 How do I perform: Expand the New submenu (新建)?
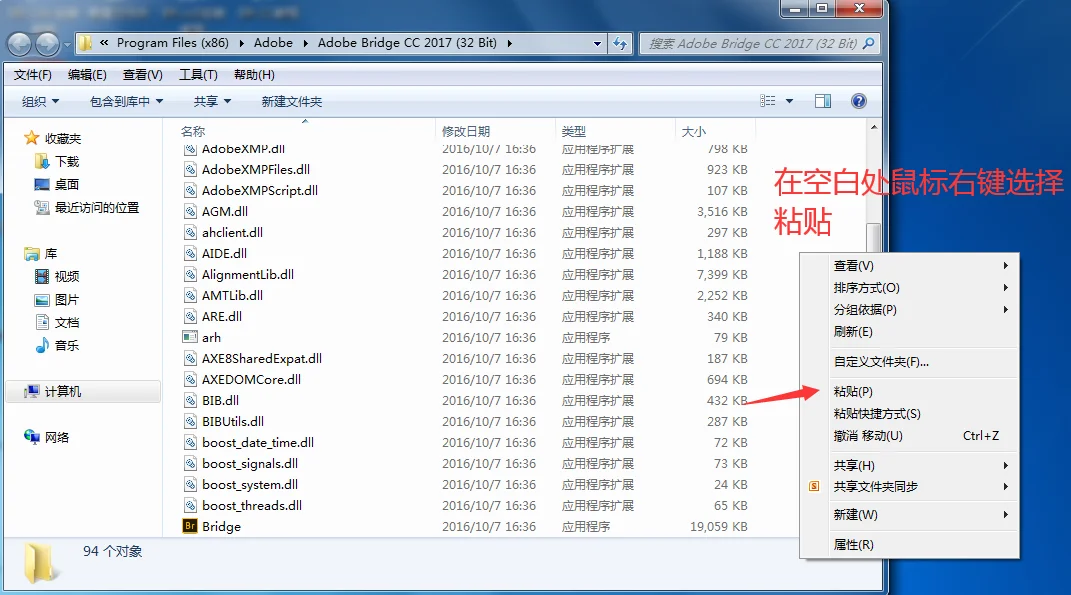pyautogui.click(x=909, y=514)
